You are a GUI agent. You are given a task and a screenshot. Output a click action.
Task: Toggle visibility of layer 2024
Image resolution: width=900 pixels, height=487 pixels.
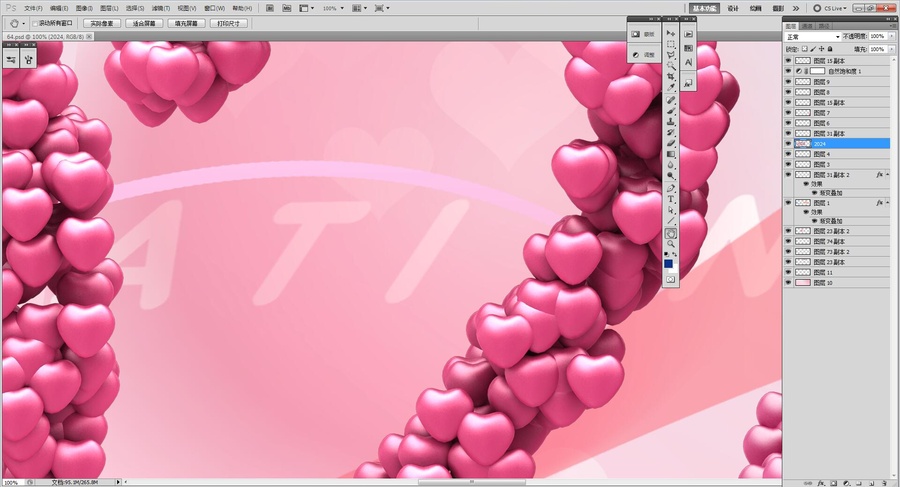(x=788, y=144)
